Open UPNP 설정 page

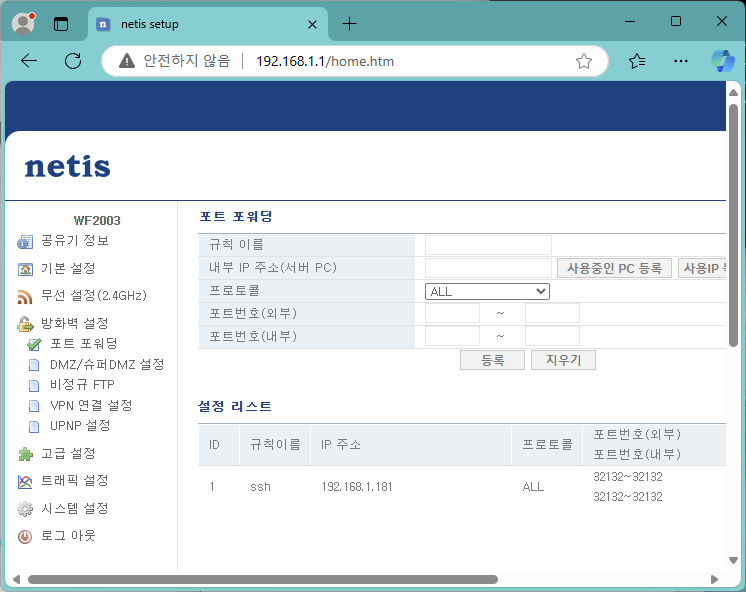point(80,425)
